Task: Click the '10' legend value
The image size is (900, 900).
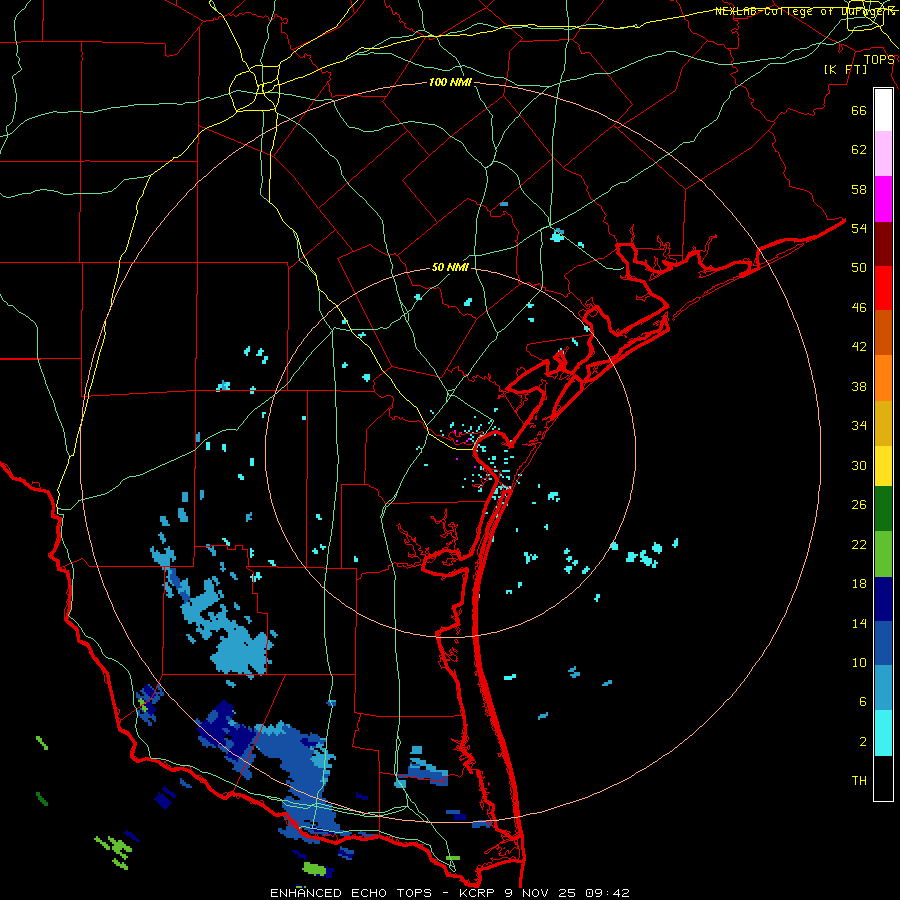Action: (x=859, y=663)
